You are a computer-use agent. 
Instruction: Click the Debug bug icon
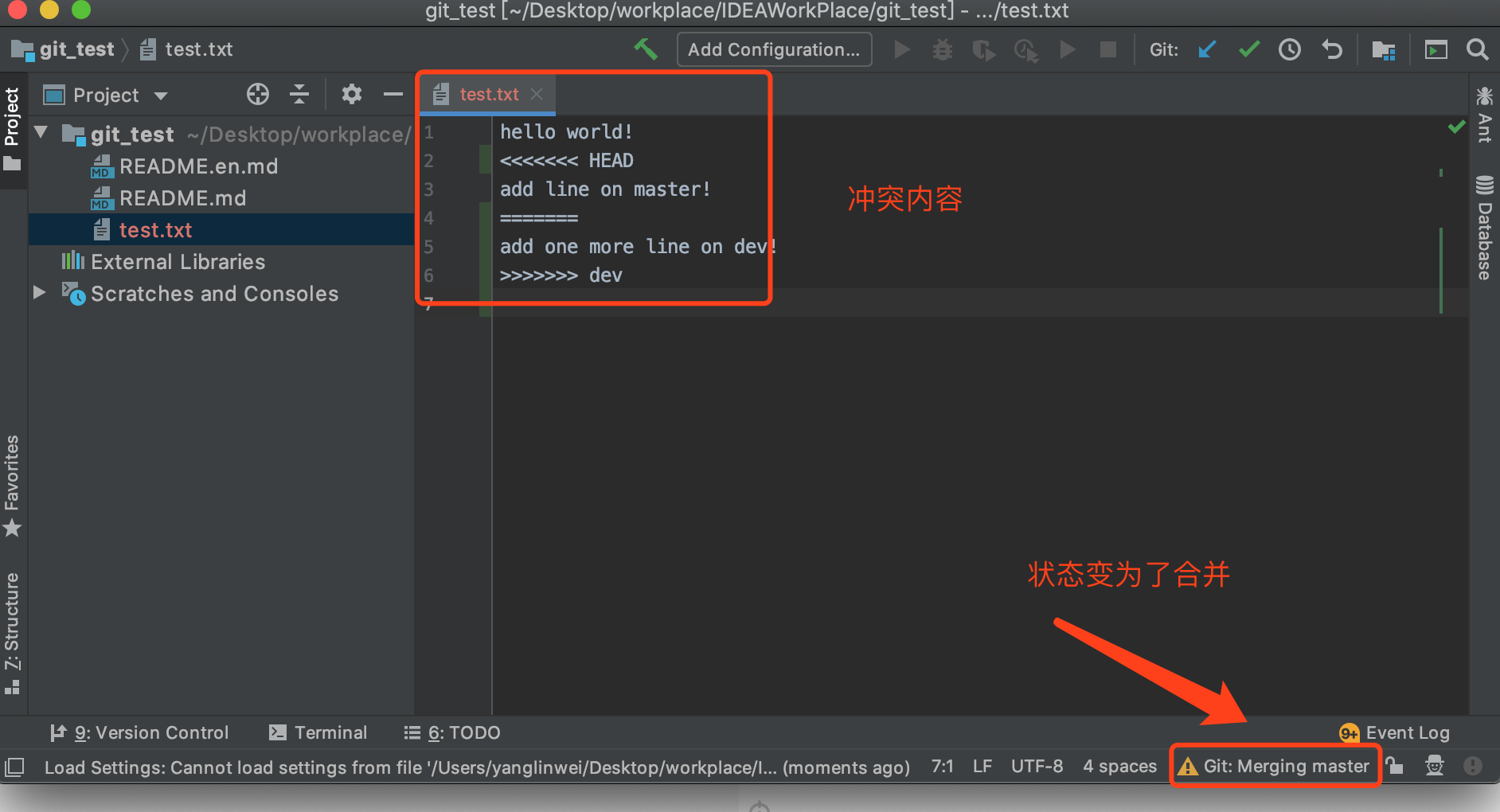point(943,49)
